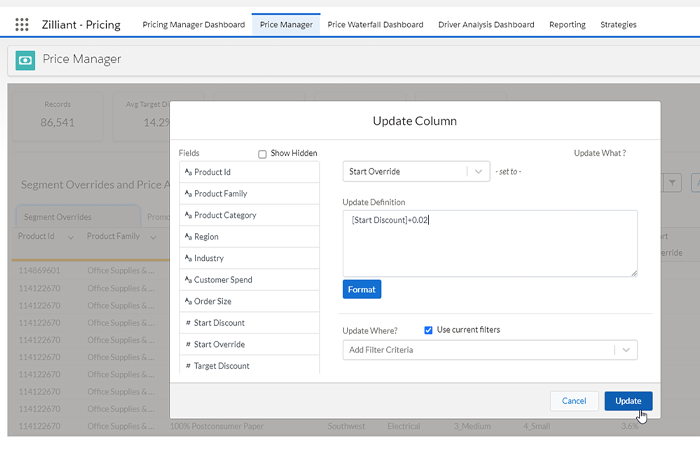Switch to Pricing Manager Dashboard tab
The height and width of the screenshot is (467, 700).
[193, 24]
